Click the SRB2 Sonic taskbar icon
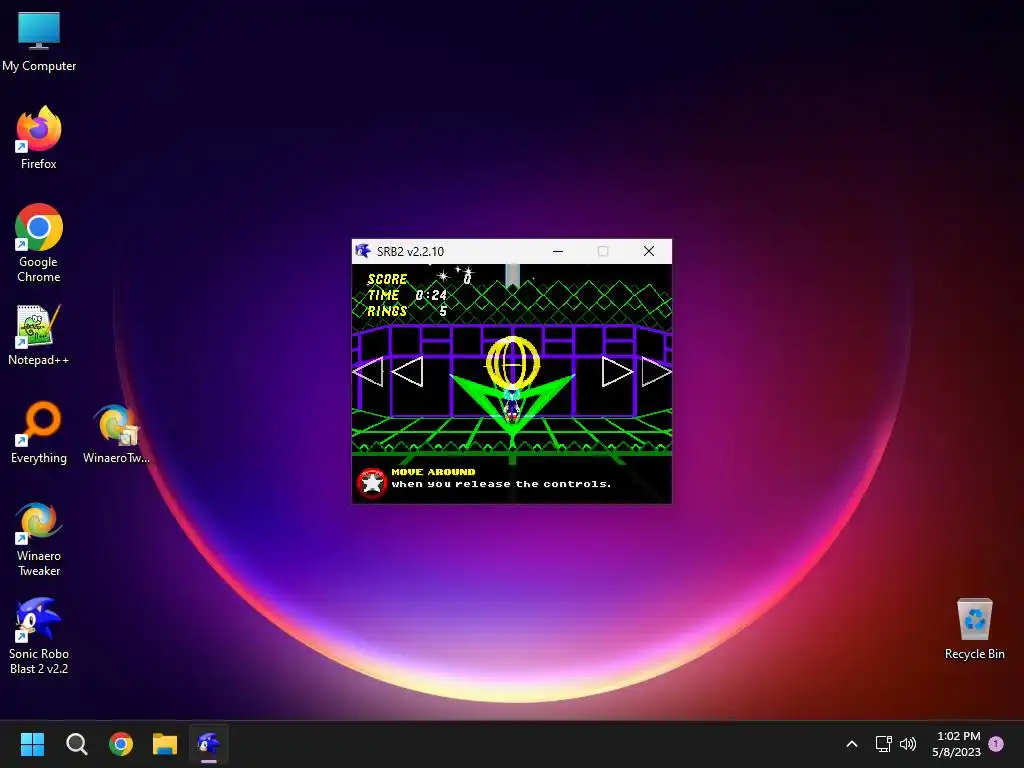The width and height of the screenshot is (1024, 768). pyautogui.click(x=209, y=744)
